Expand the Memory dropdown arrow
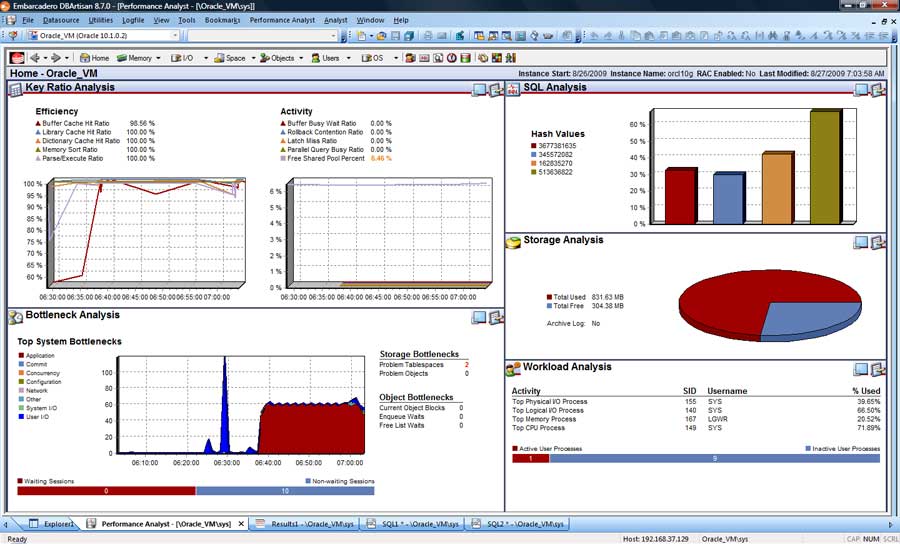The image size is (900, 544). 158,58
